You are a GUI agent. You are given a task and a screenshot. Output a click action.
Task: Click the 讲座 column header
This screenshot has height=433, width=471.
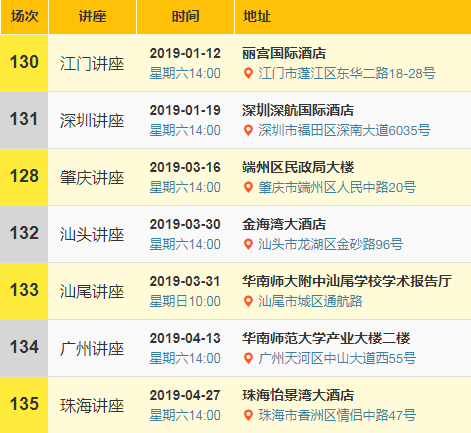tap(92, 17)
